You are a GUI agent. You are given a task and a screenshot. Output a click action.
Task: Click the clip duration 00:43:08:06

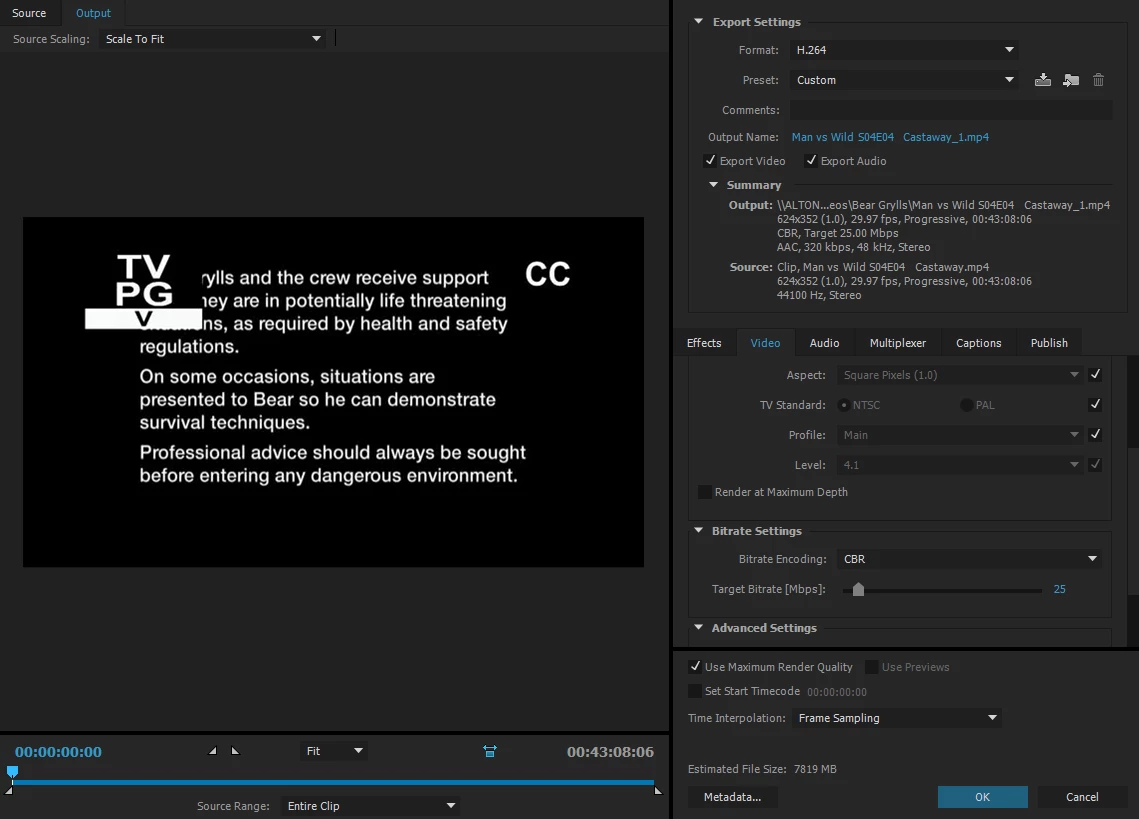tap(610, 752)
